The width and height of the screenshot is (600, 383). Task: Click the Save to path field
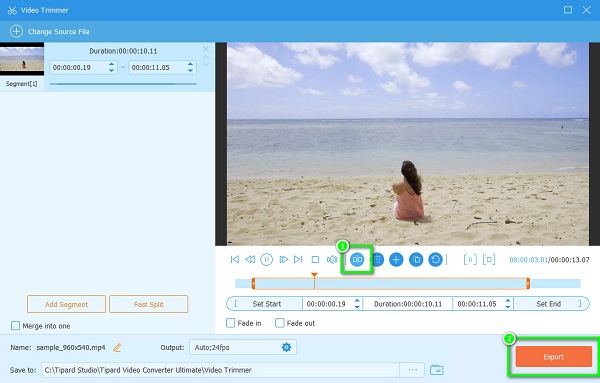(220, 370)
